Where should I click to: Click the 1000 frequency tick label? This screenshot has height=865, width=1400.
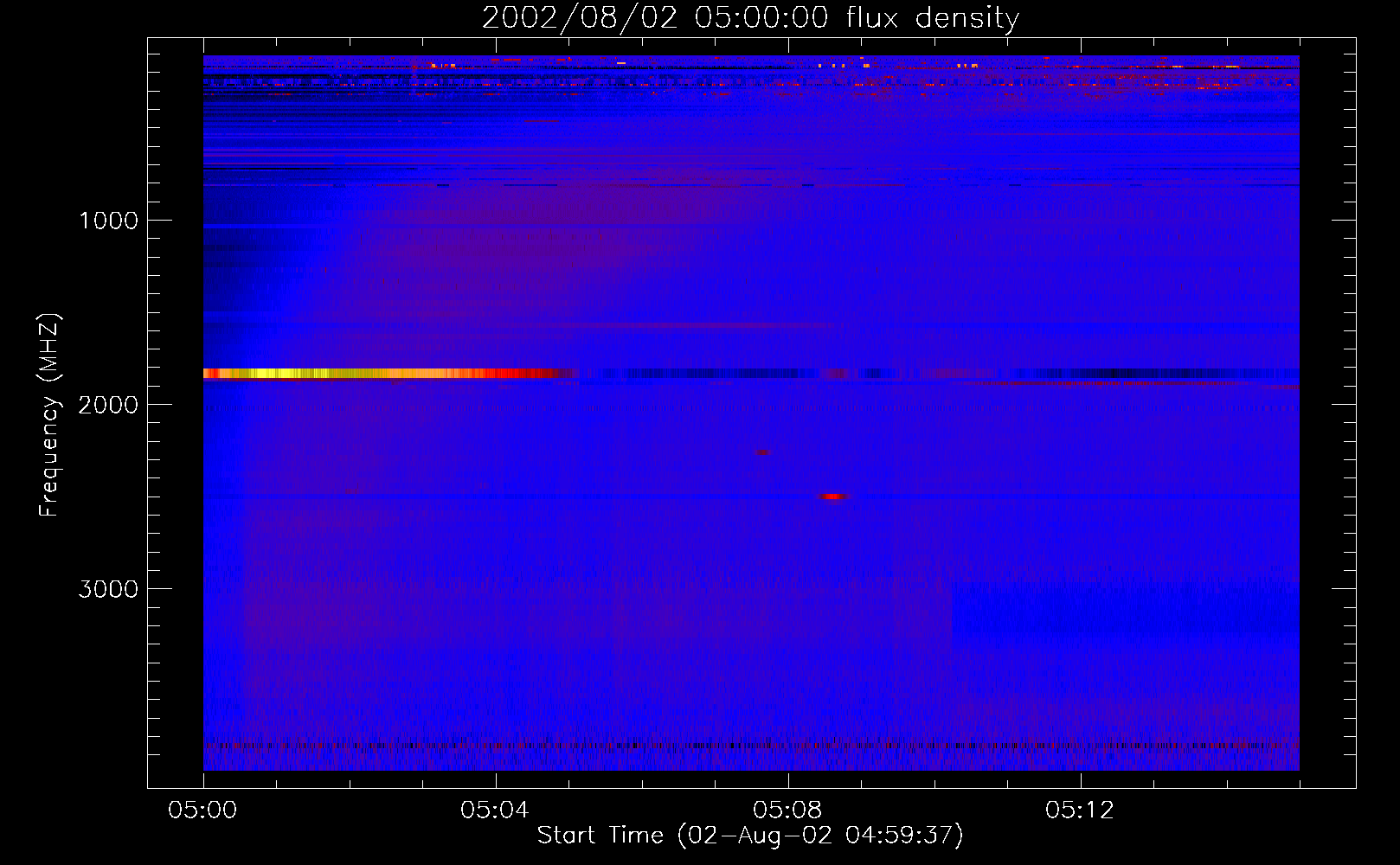108,221
